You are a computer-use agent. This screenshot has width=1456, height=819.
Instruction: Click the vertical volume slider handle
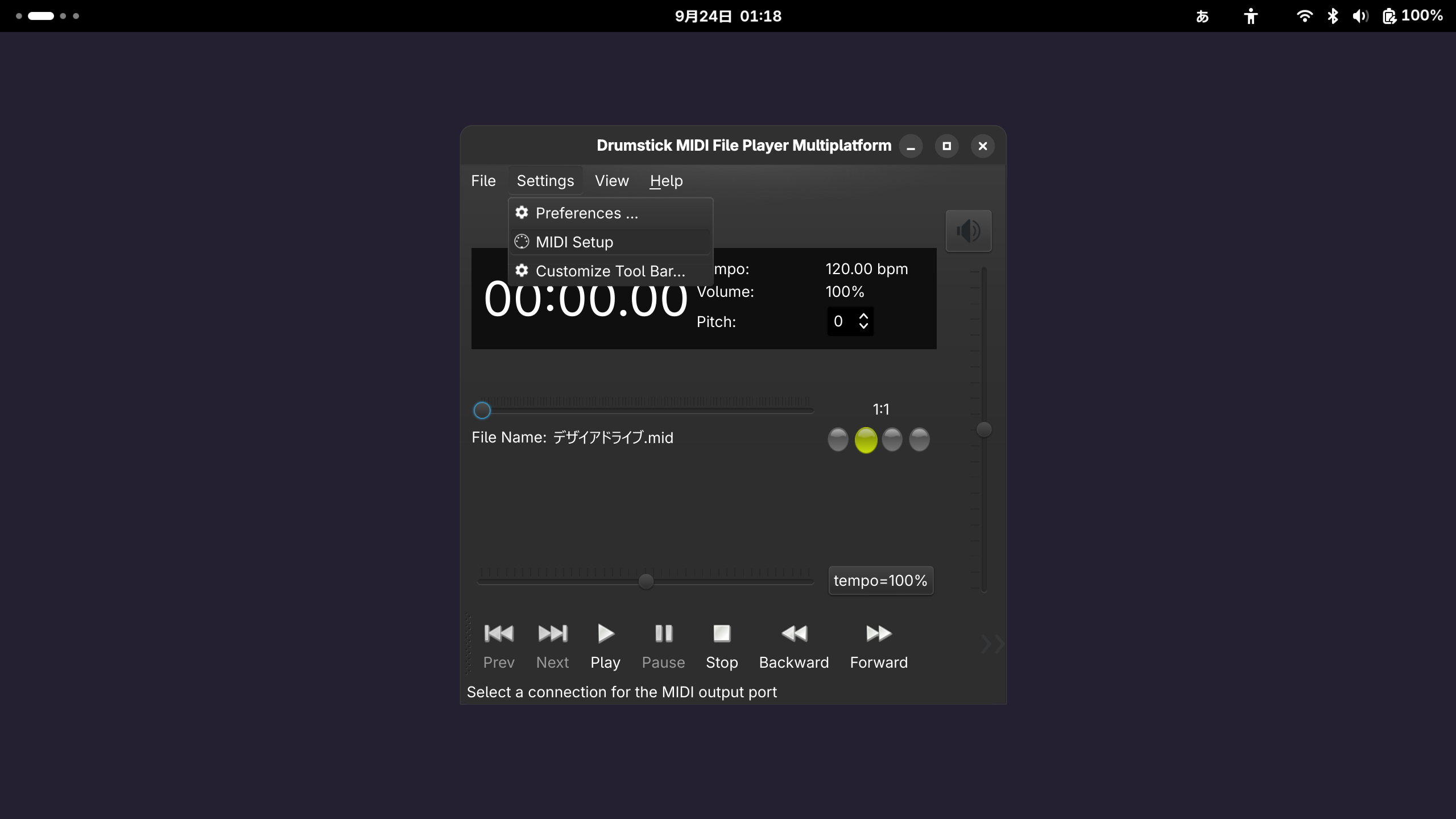(x=984, y=429)
